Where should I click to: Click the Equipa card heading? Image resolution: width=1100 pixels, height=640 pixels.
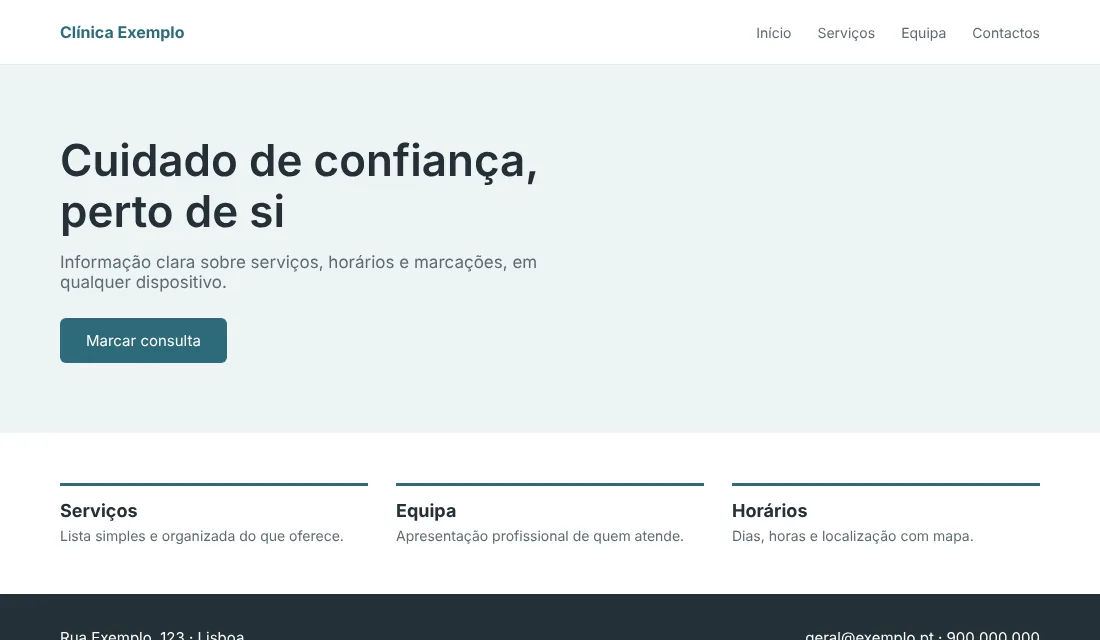pyautogui.click(x=426, y=511)
